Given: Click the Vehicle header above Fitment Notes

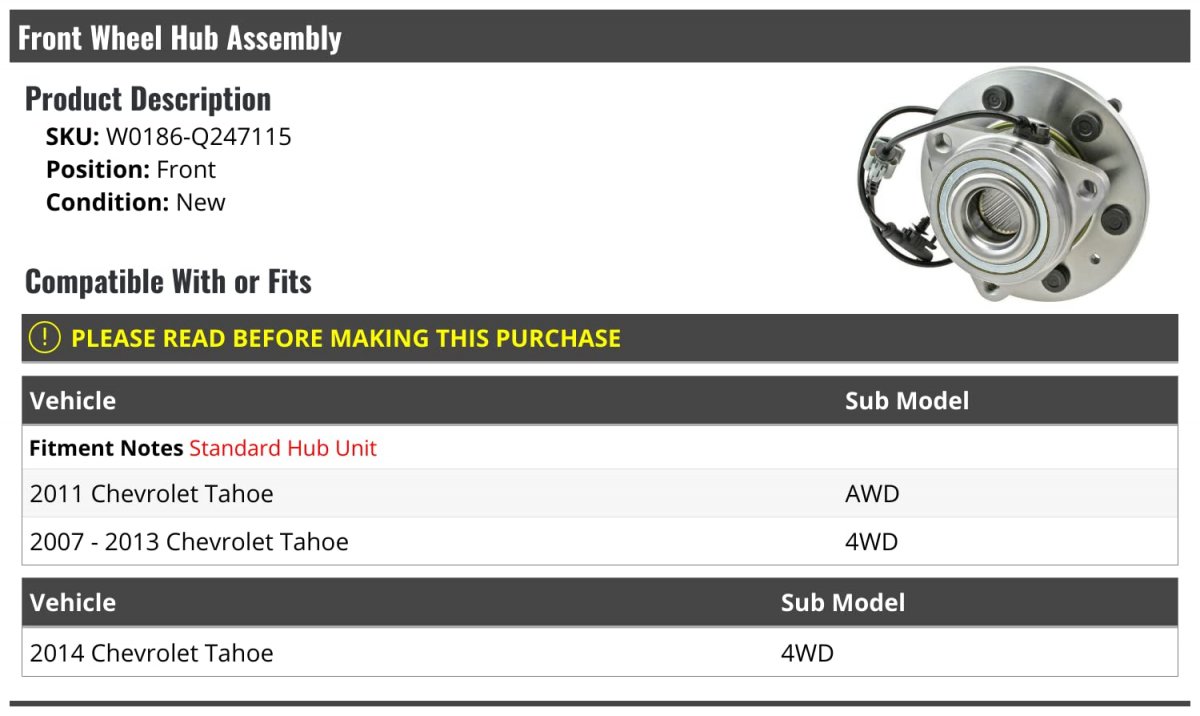Looking at the screenshot, I should [73, 401].
